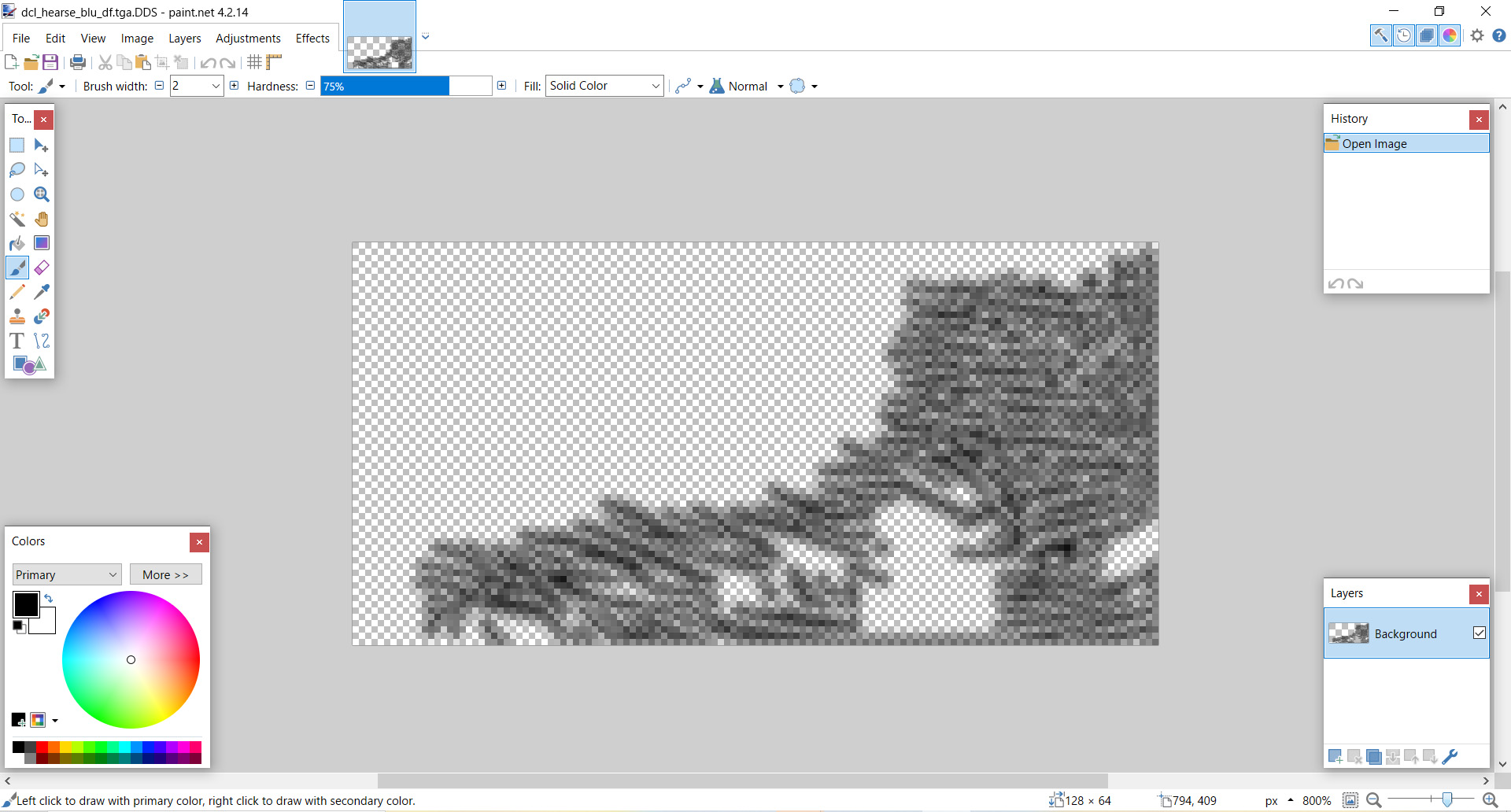Select the Clone Stamp tool
Screen dimensions: 1511x812
coord(17,316)
